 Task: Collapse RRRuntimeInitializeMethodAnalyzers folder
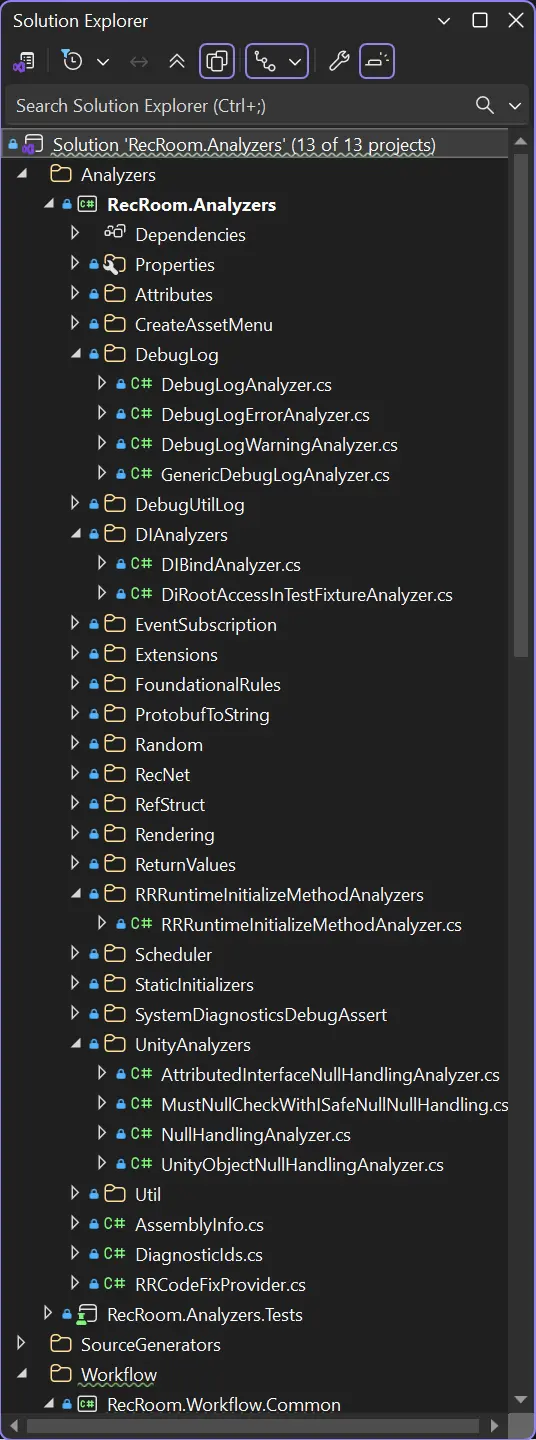(x=74, y=895)
